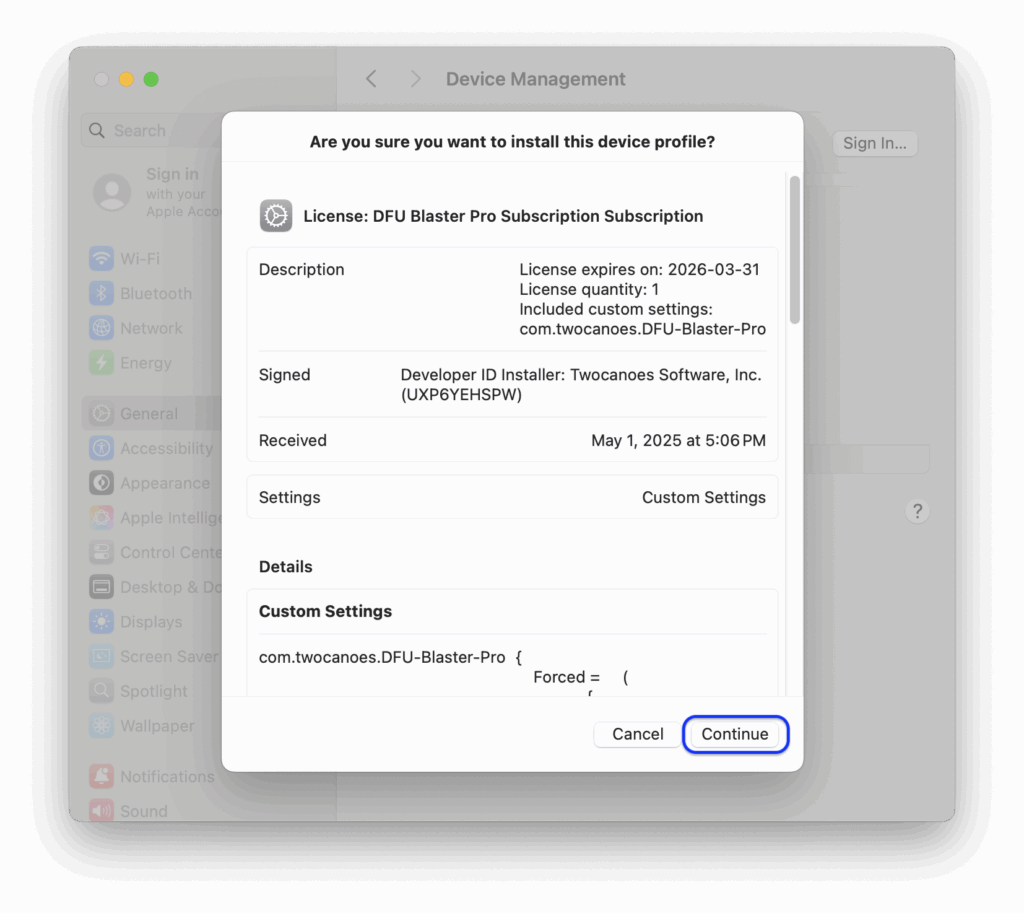The height and width of the screenshot is (913, 1024).
Task: Open the Sound speaker icon
Action: coord(101,810)
